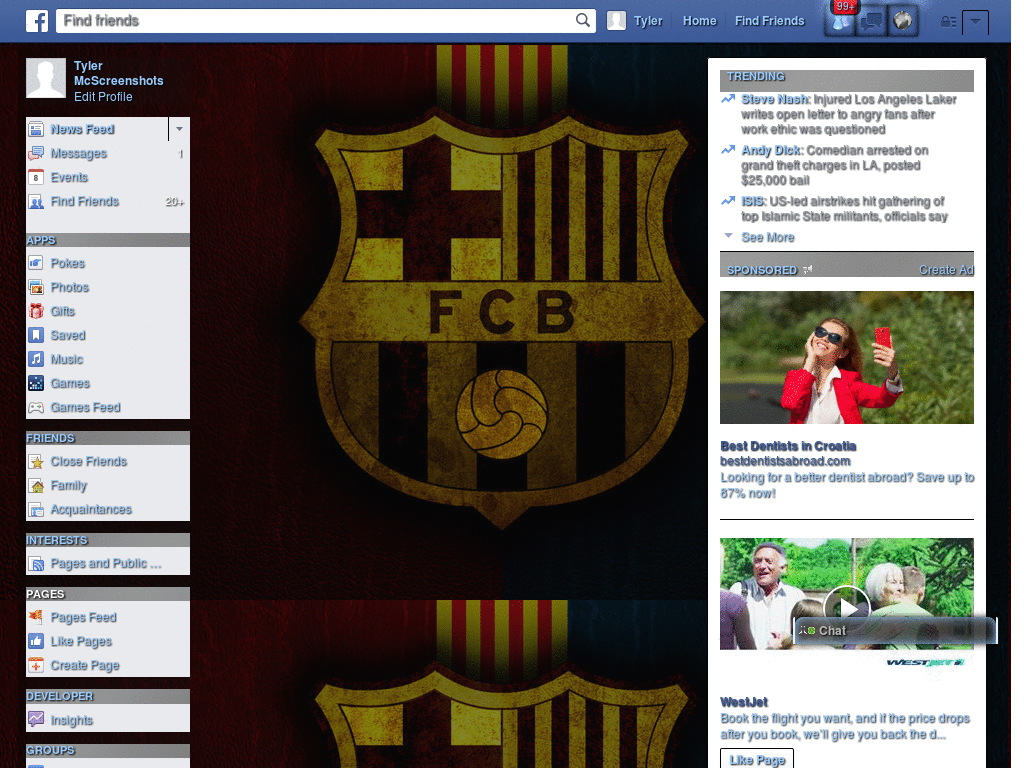The width and height of the screenshot is (1024, 768).
Task: Click the Create Ad link
Action: (x=946, y=270)
